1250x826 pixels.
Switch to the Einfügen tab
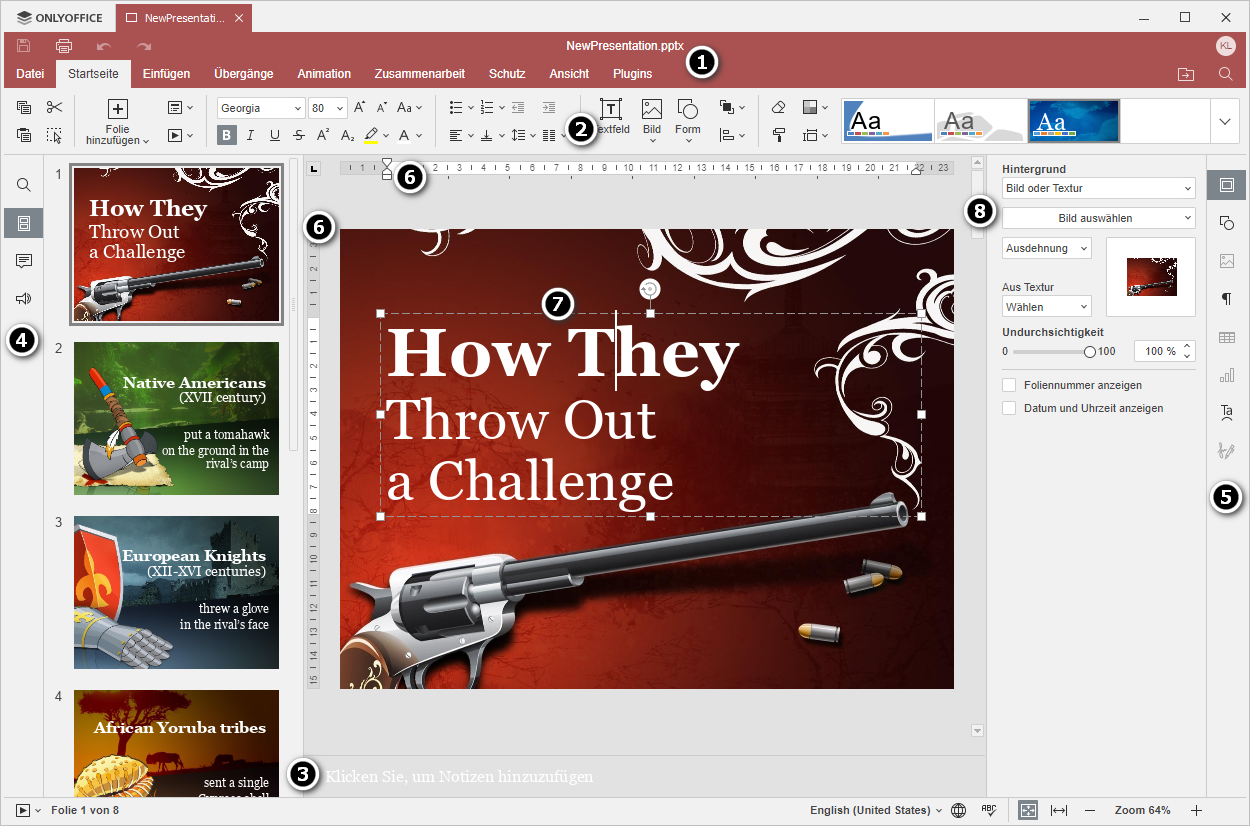tap(166, 74)
